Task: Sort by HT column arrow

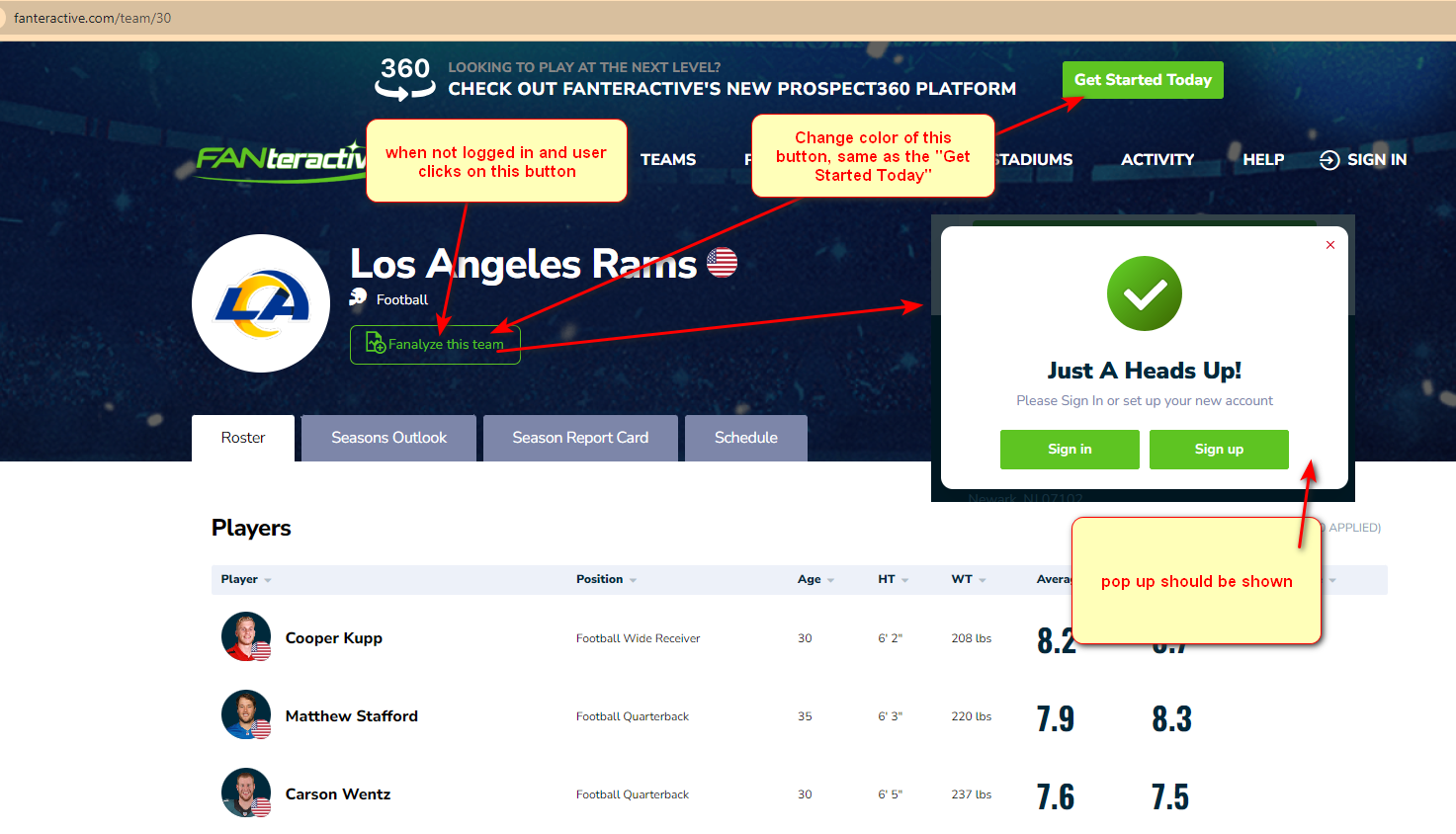Action: pos(904,581)
